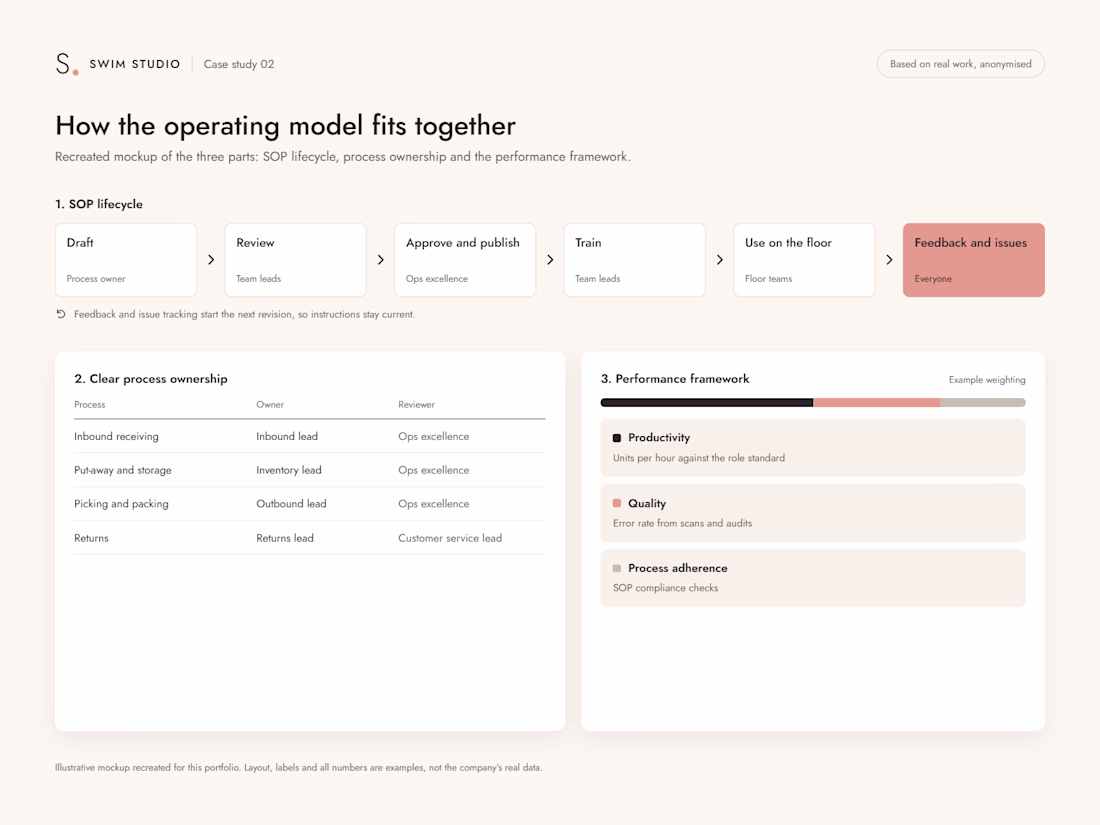Open the Use on the floor card
1100x825 pixels.
coord(804,260)
